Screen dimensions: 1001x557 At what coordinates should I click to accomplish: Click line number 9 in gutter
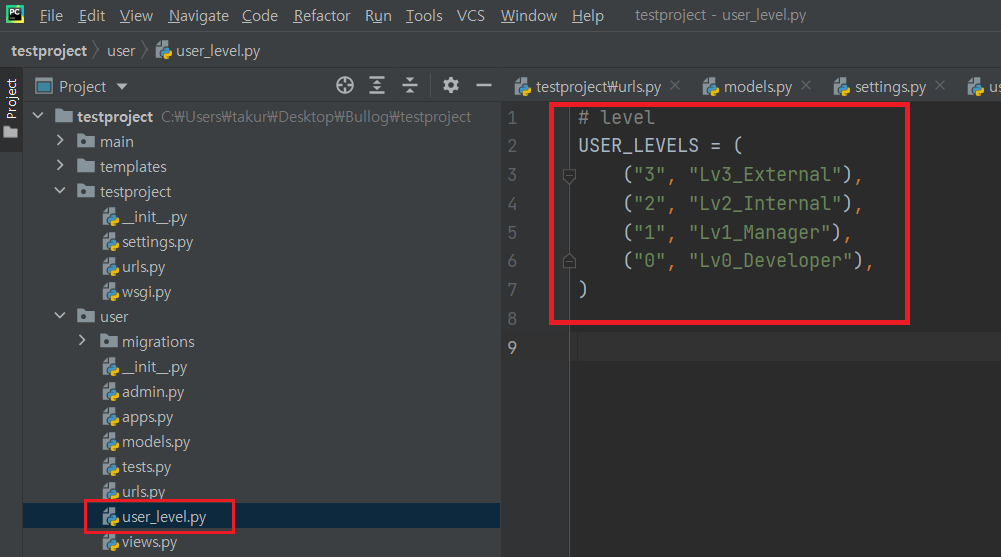[512, 346]
